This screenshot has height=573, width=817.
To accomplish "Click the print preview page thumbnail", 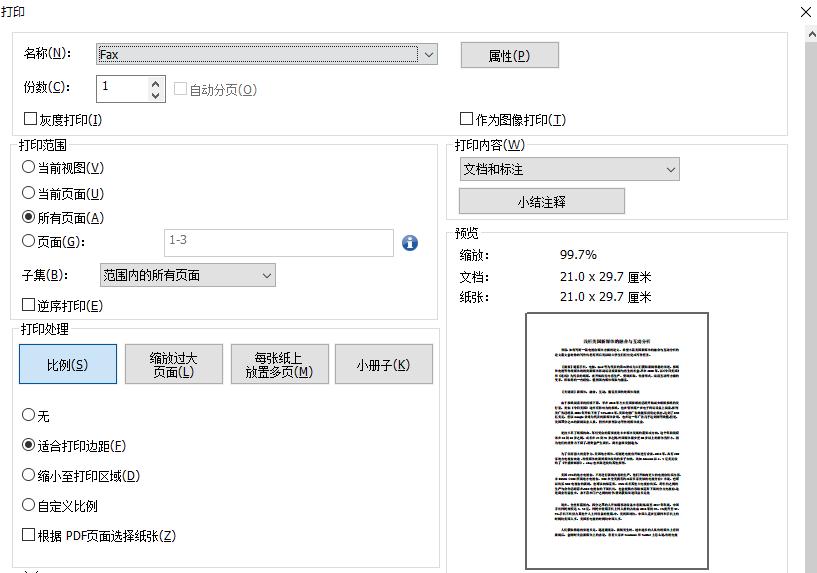I will pyautogui.click(x=617, y=441).
